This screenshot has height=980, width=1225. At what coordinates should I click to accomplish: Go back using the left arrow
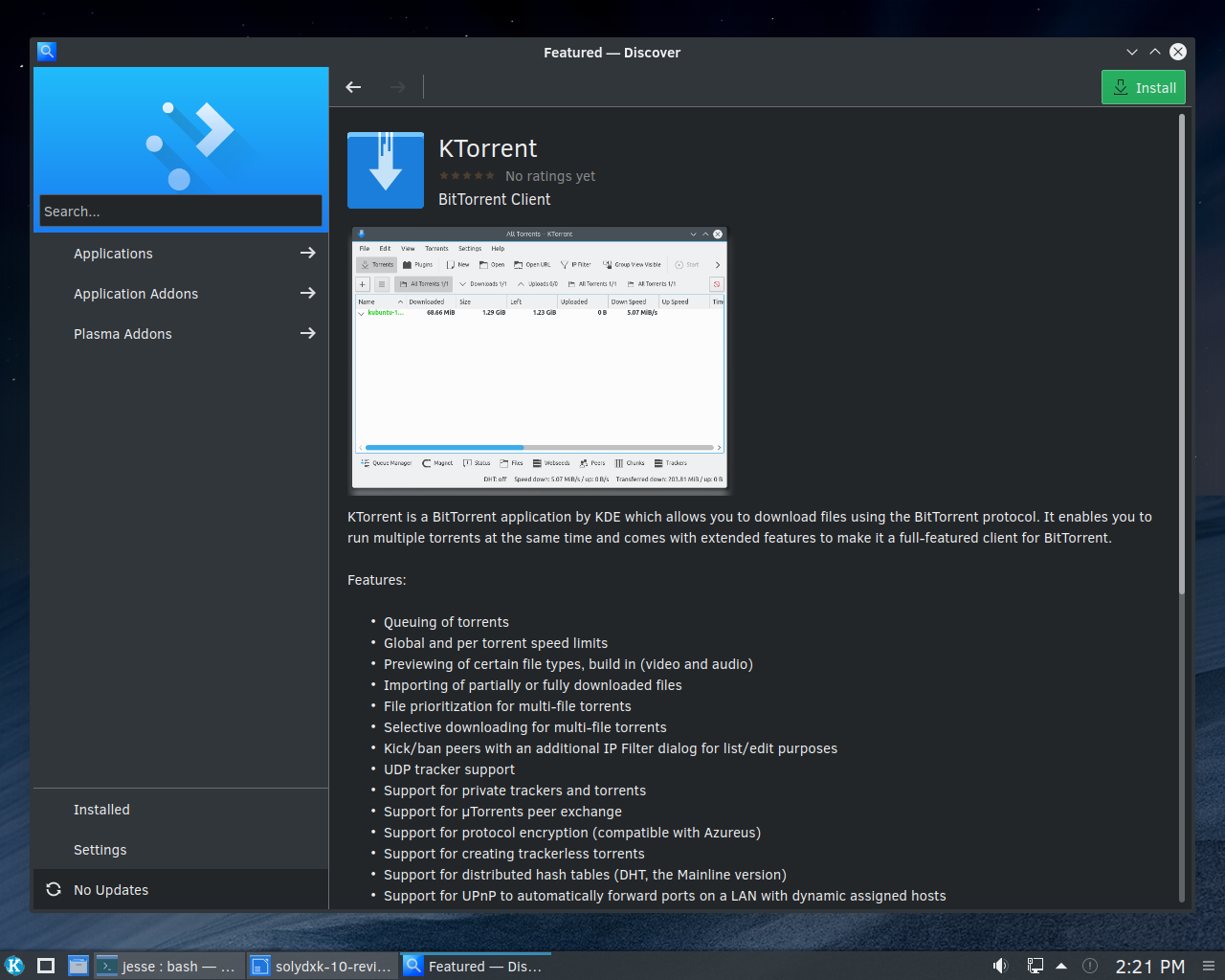tap(353, 87)
